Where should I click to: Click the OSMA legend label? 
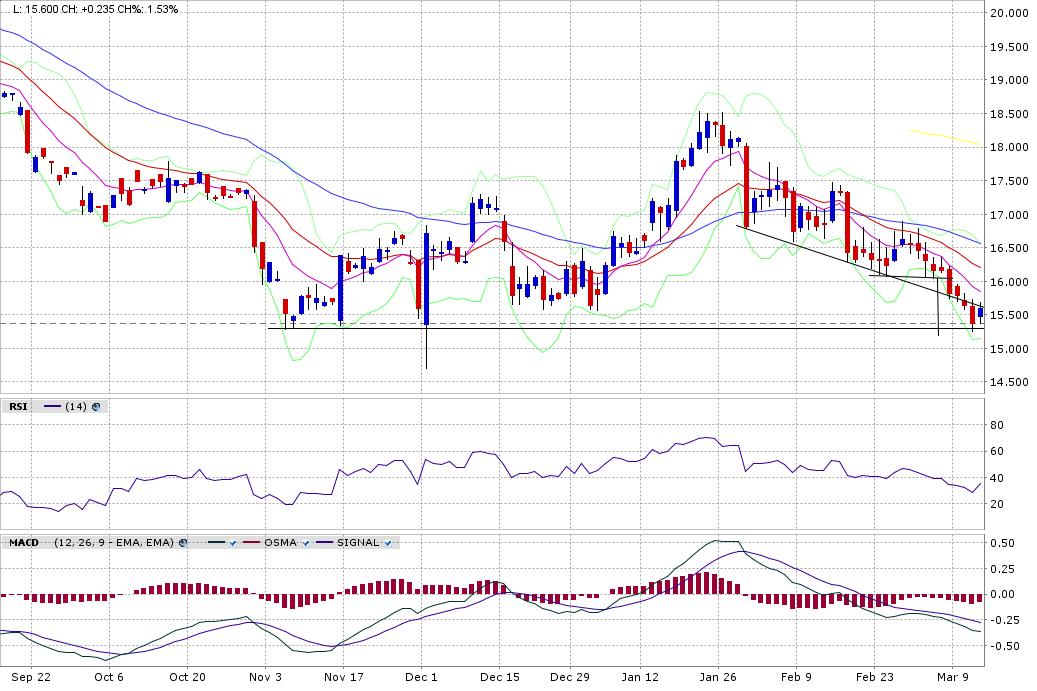click(280, 543)
